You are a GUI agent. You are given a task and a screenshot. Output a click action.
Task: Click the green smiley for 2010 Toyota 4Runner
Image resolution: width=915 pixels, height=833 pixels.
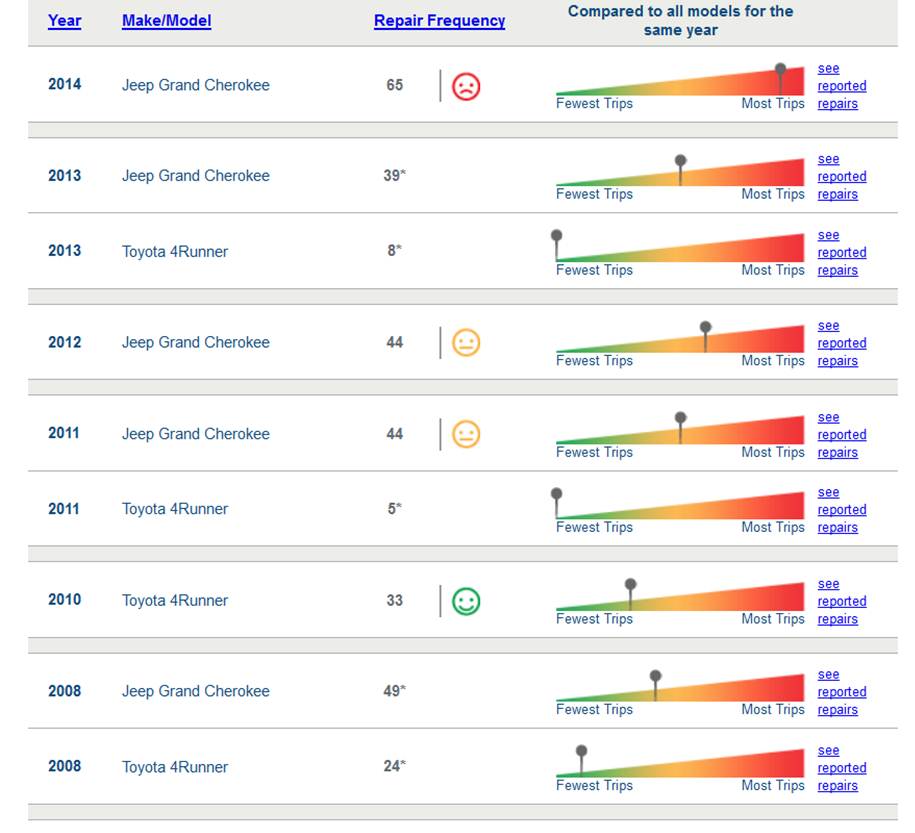pyautogui.click(x=466, y=601)
